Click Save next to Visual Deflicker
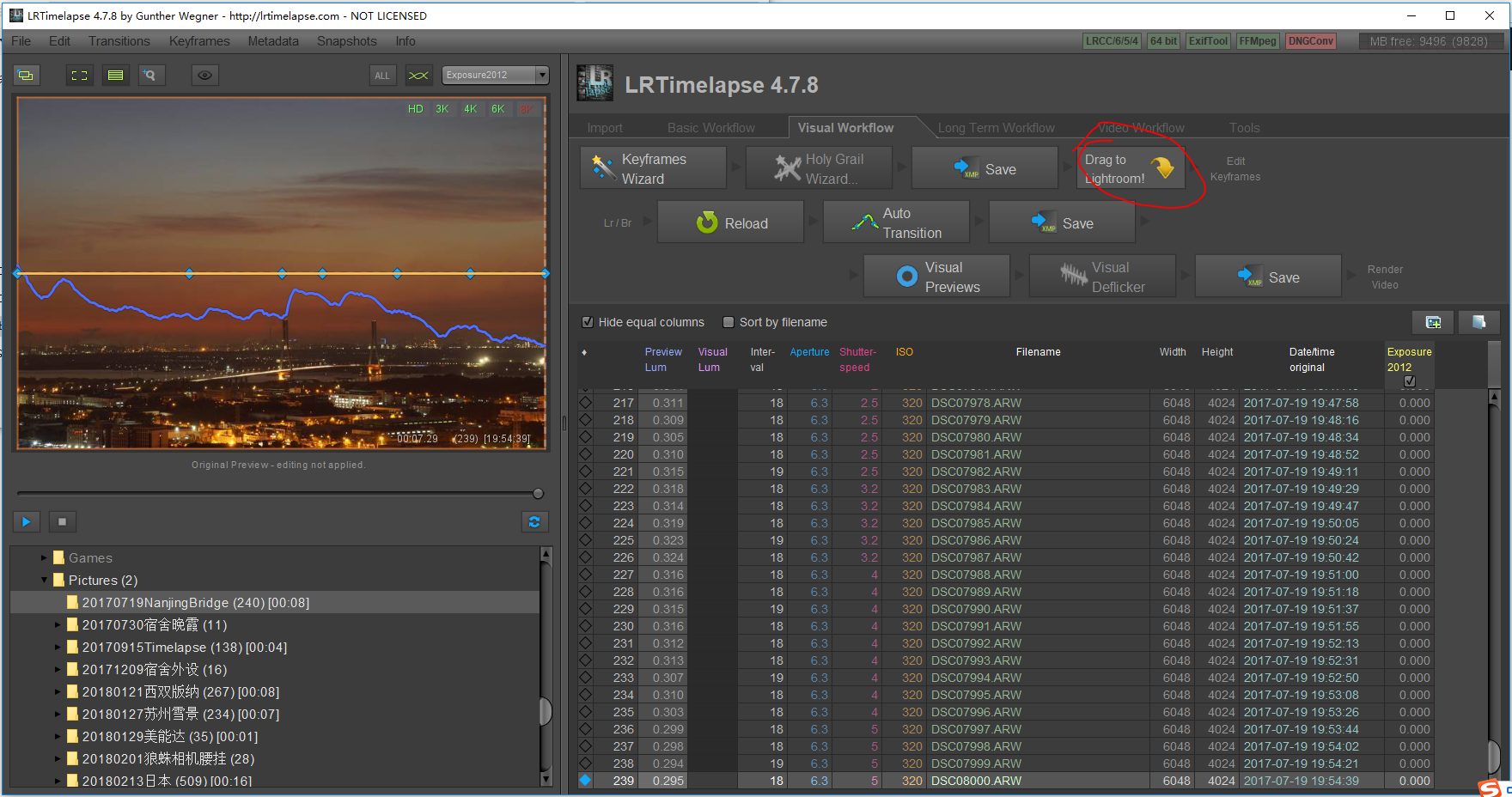 [1268, 277]
